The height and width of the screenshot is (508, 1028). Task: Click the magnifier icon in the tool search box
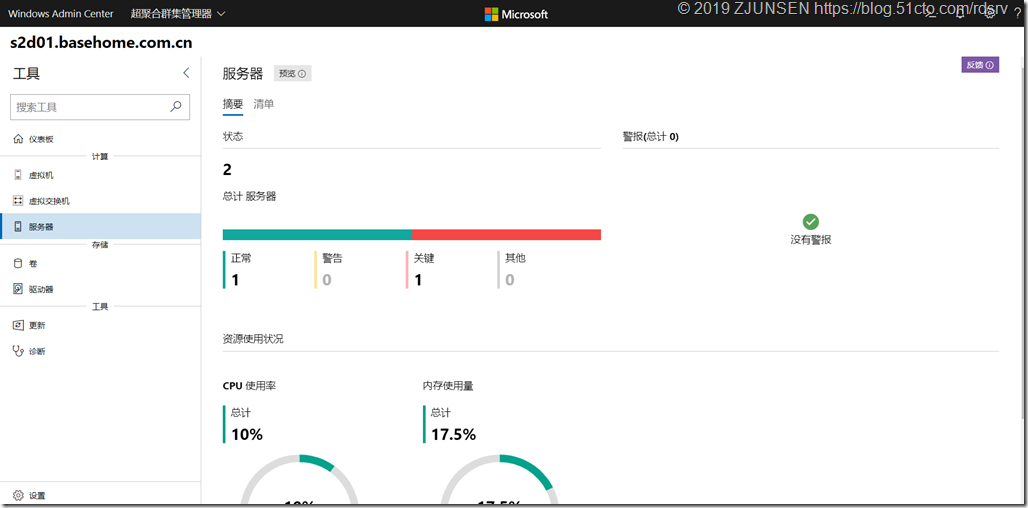pyautogui.click(x=176, y=107)
